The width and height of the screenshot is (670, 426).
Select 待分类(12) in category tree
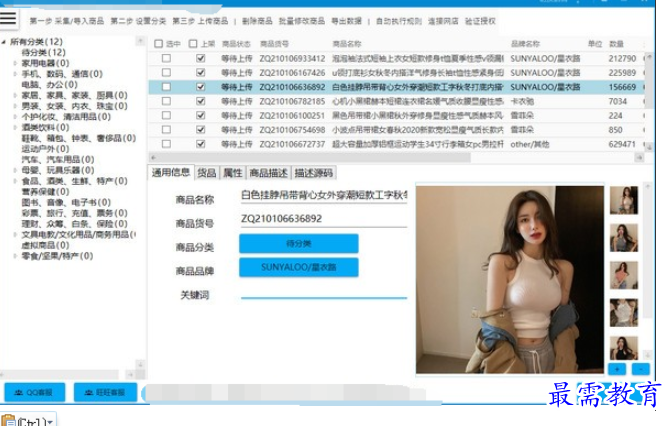click(x=44, y=52)
